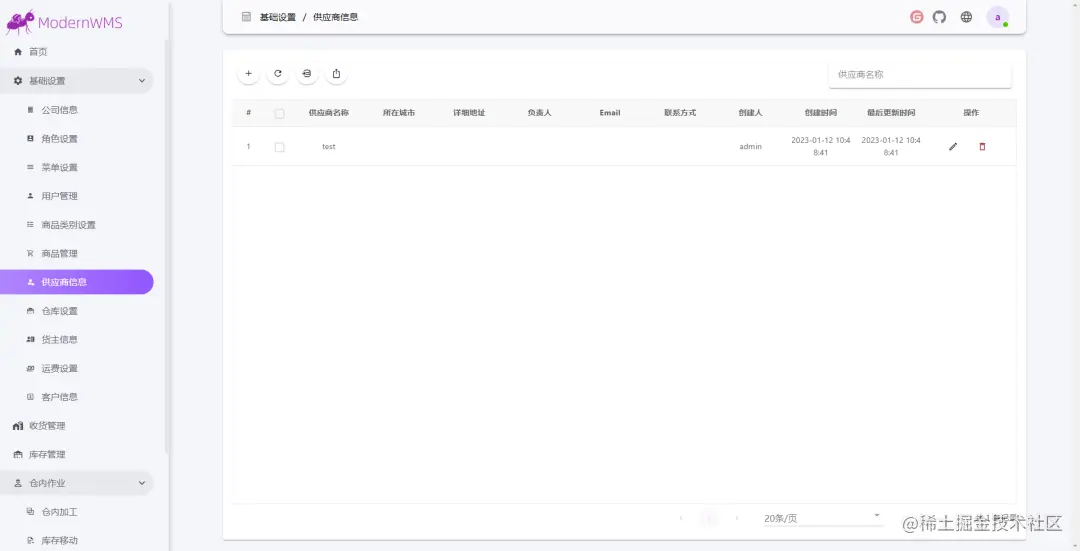Click the globe language switch icon
This screenshot has height=551, width=1080.
click(966, 17)
